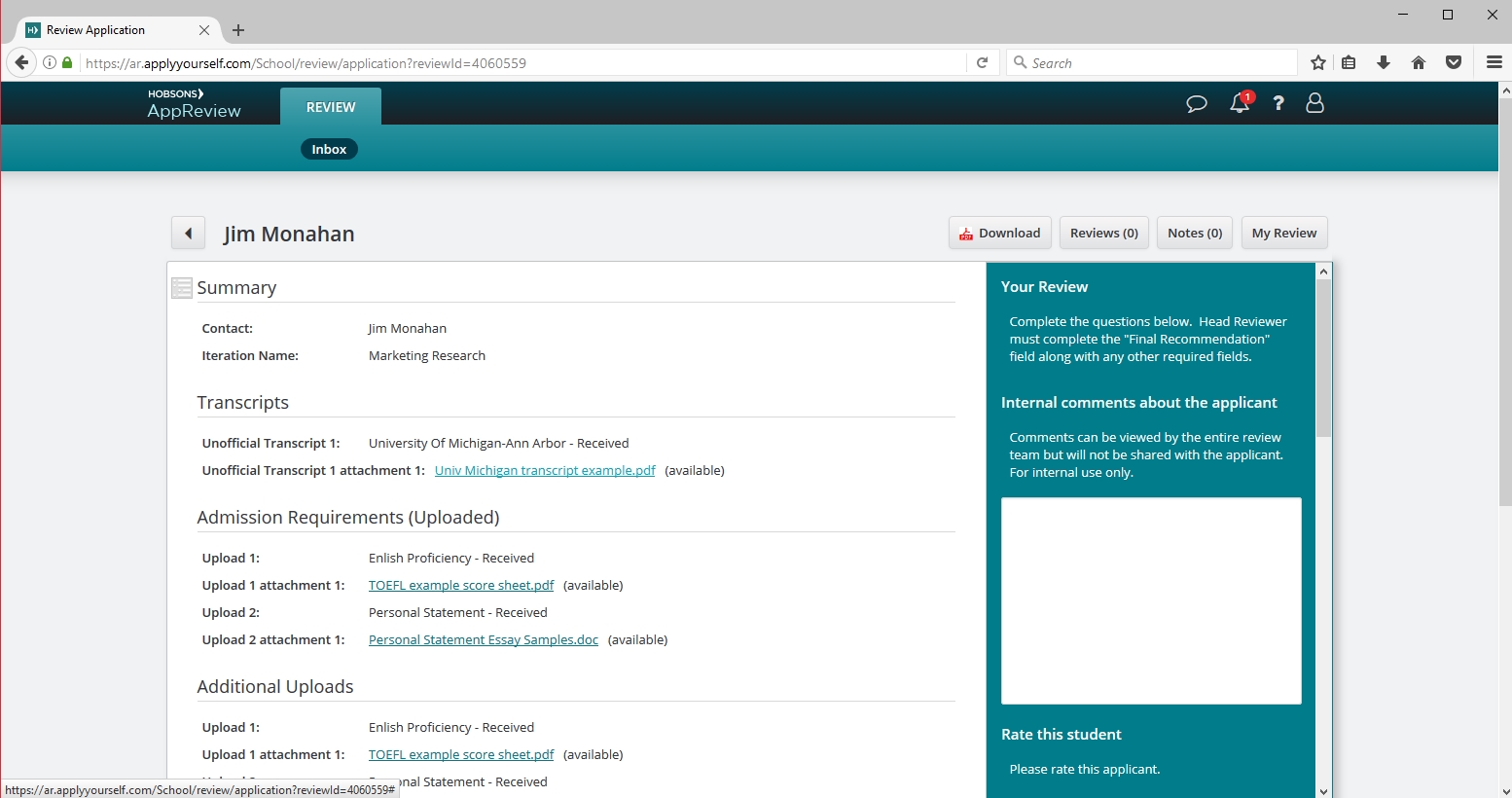Image resolution: width=1512 pixels, height=798 pixels.
Task: Click the bookmark star icon
Action: click(x=1318, y=63)
